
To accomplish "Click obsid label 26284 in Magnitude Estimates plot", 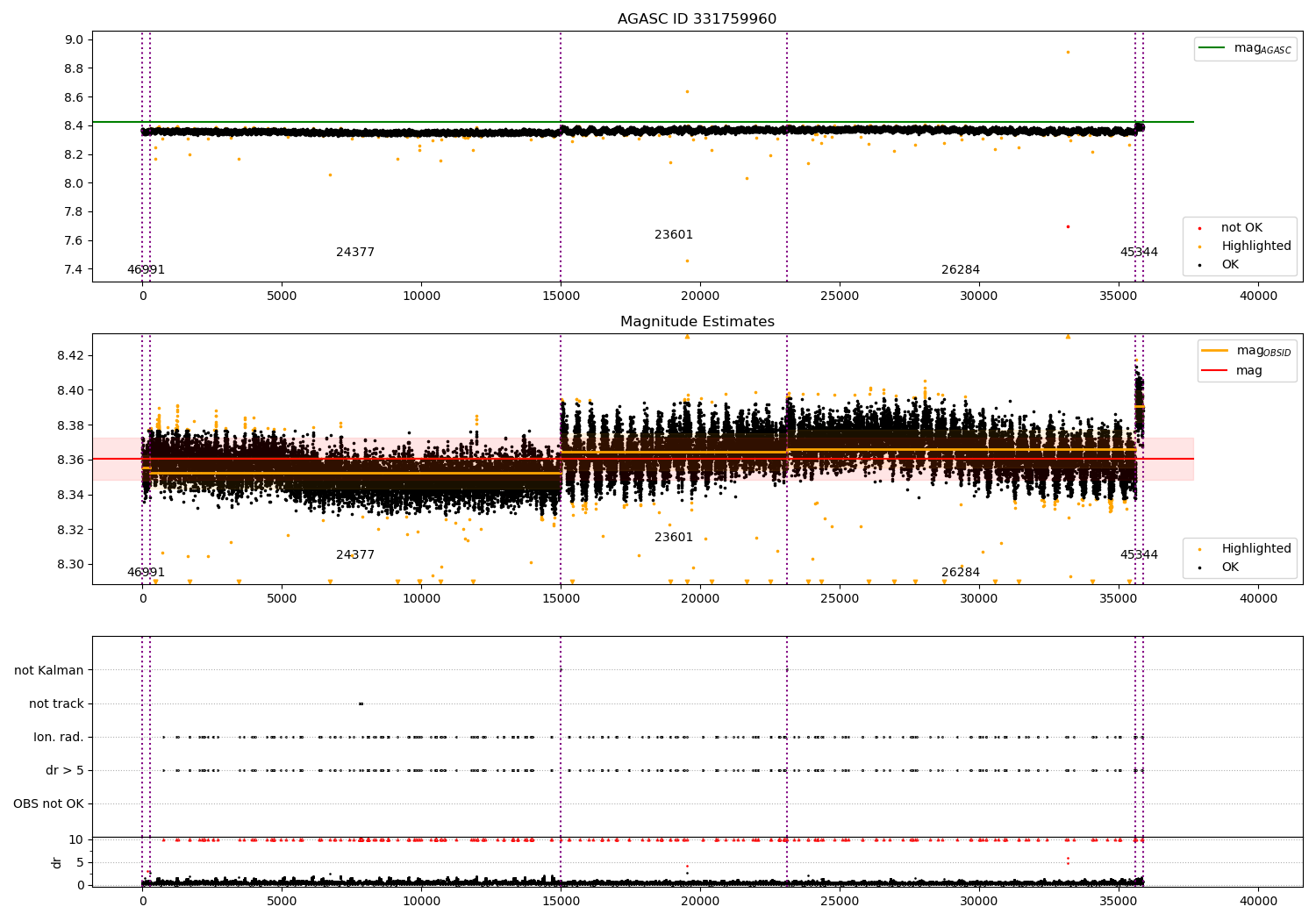I will pos(961,573).
